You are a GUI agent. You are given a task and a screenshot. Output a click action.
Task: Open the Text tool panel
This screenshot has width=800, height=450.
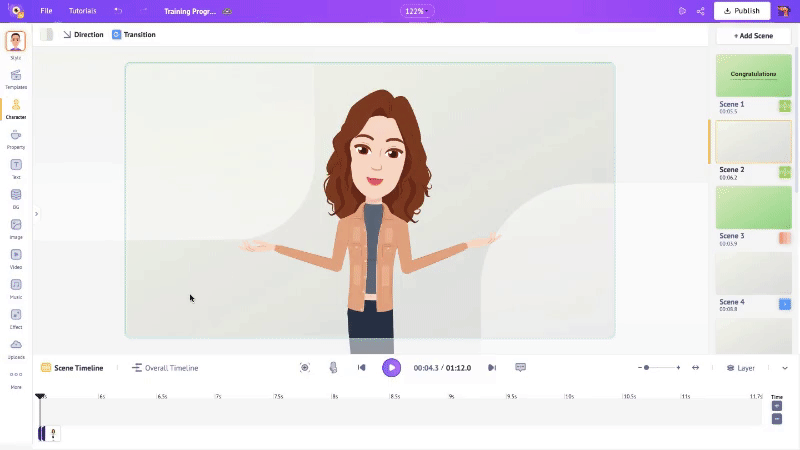pyautogui.click(x=16, y=169)
